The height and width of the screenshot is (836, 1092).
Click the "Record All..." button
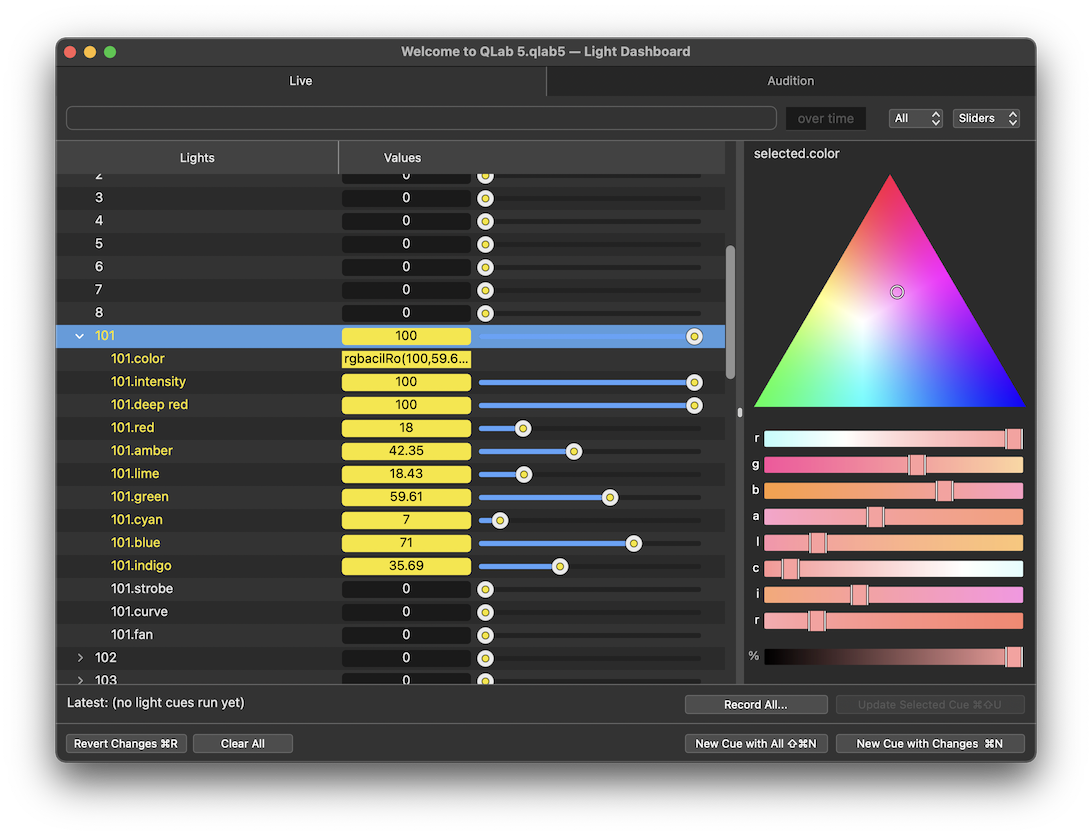pos(755,704)
